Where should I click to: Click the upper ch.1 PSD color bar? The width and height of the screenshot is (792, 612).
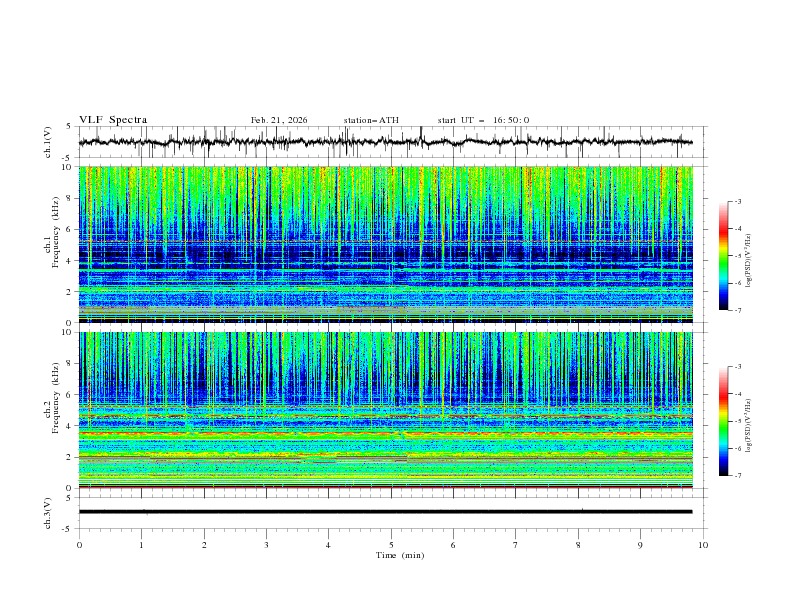click(723, 256)
